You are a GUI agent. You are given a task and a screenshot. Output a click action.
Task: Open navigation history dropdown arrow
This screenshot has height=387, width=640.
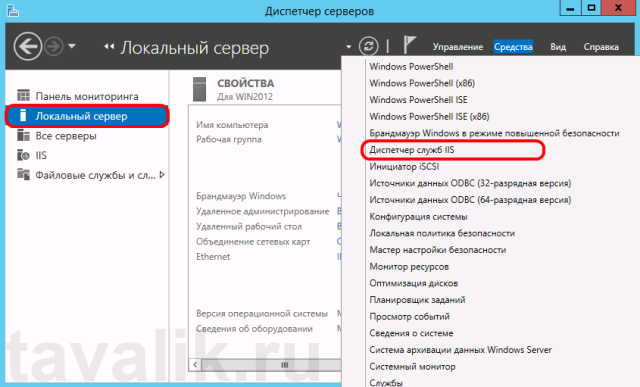72,46
